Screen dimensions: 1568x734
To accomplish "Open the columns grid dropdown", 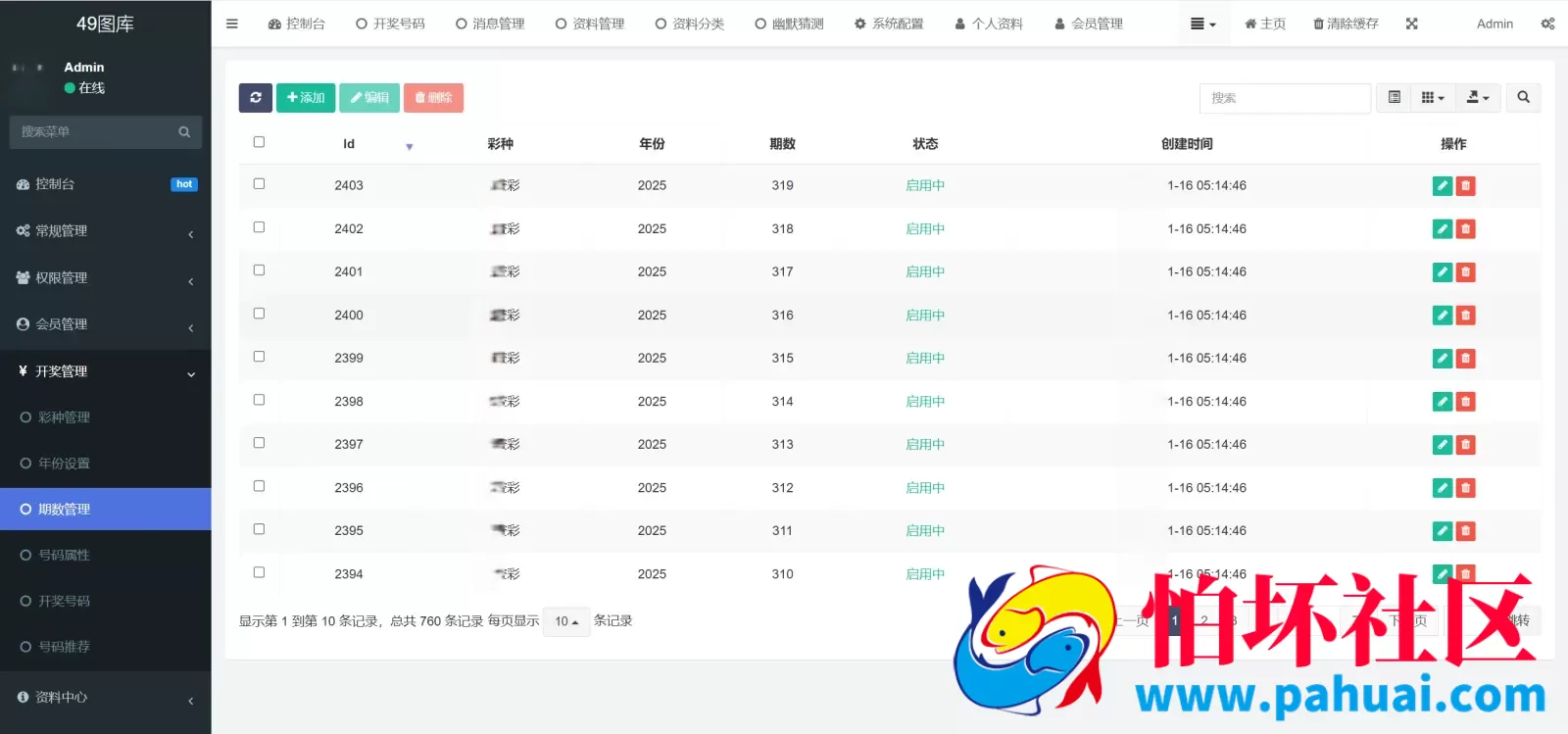I will (1433, 97).
